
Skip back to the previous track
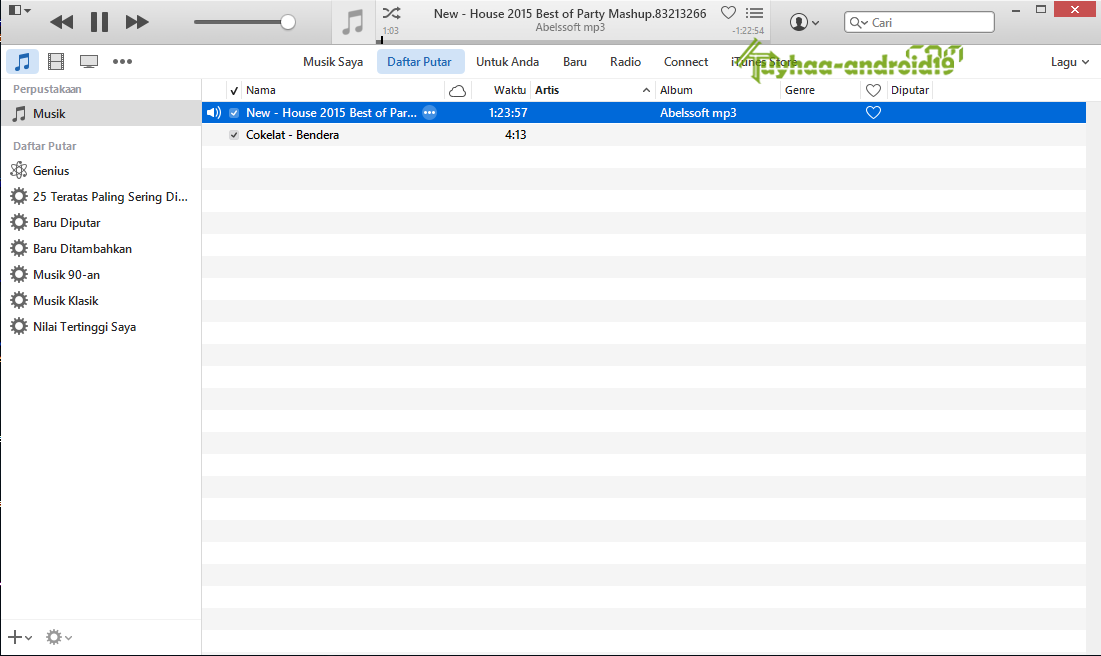pos(62,22)
